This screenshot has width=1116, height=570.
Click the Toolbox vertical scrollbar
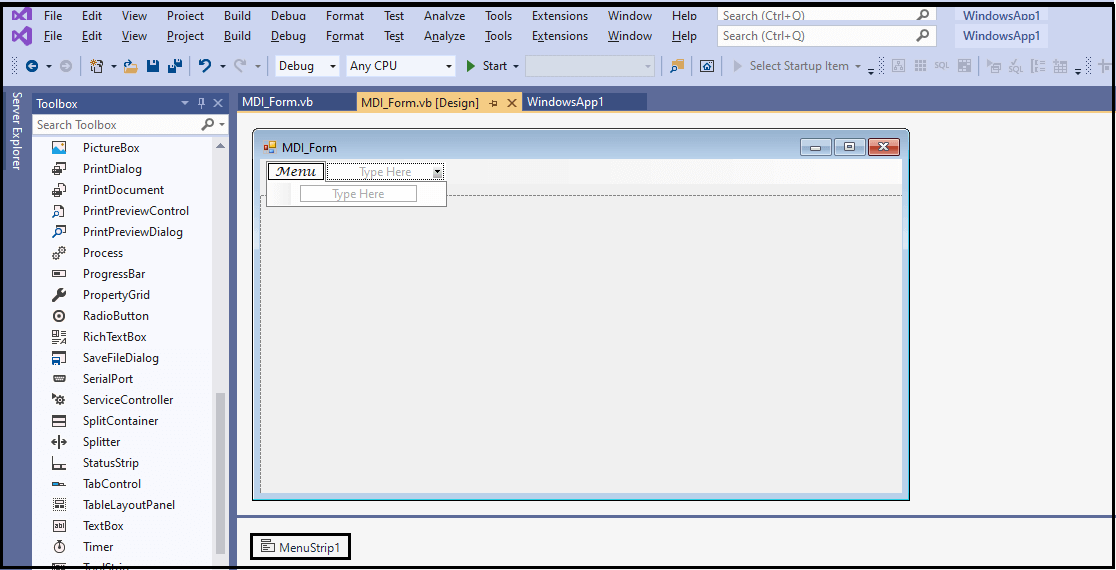[x=220, y=470]
